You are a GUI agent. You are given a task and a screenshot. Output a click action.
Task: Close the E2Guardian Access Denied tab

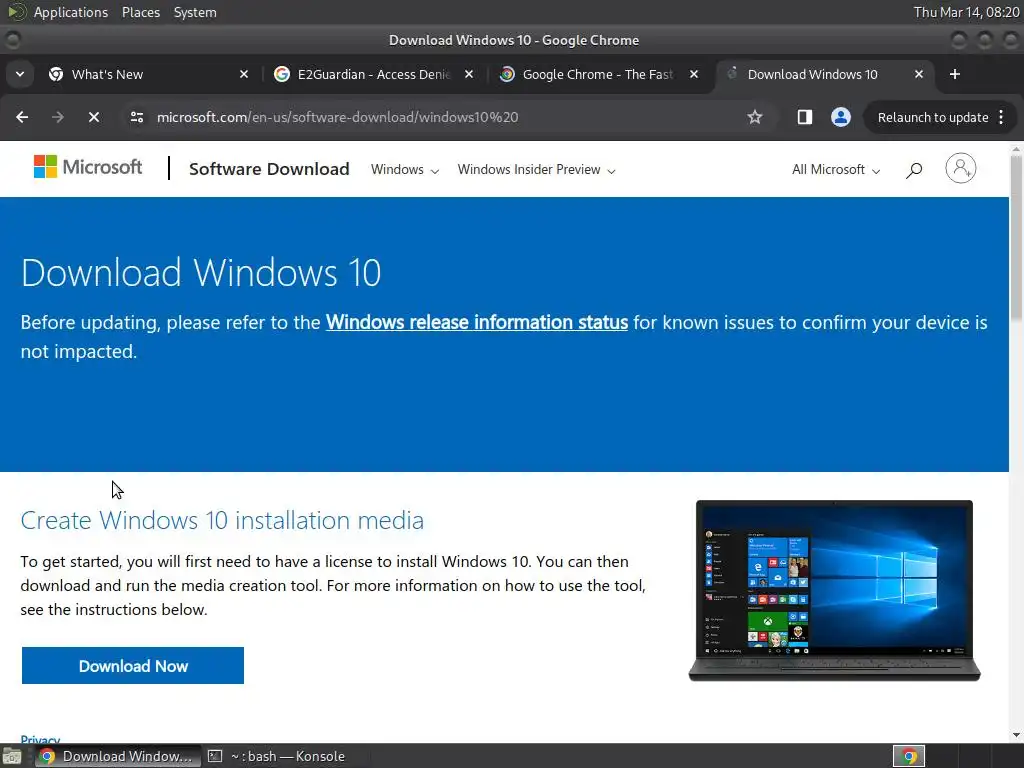point(468,74)
